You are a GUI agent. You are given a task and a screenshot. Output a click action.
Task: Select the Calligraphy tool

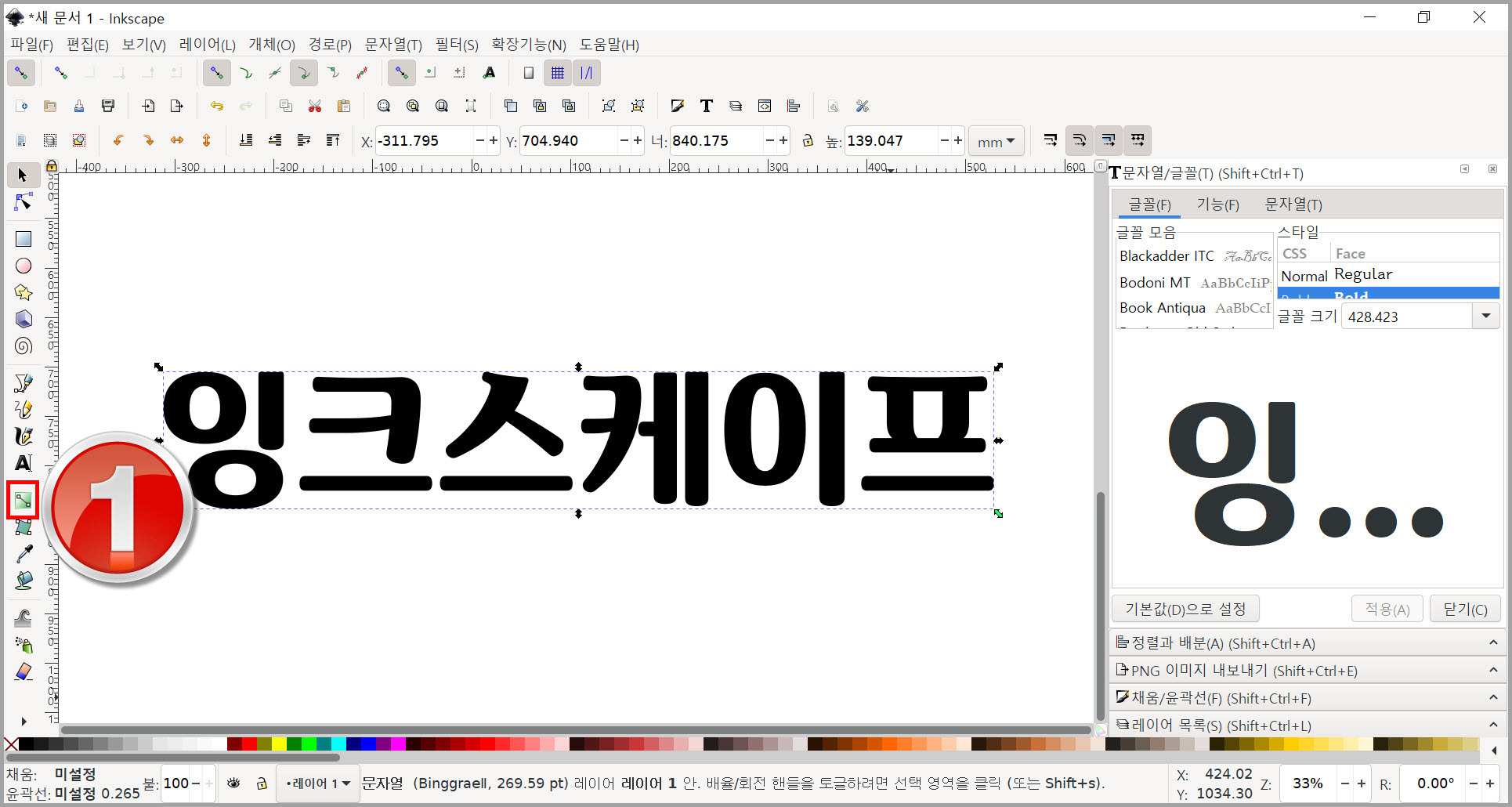(x=24, y=436)
